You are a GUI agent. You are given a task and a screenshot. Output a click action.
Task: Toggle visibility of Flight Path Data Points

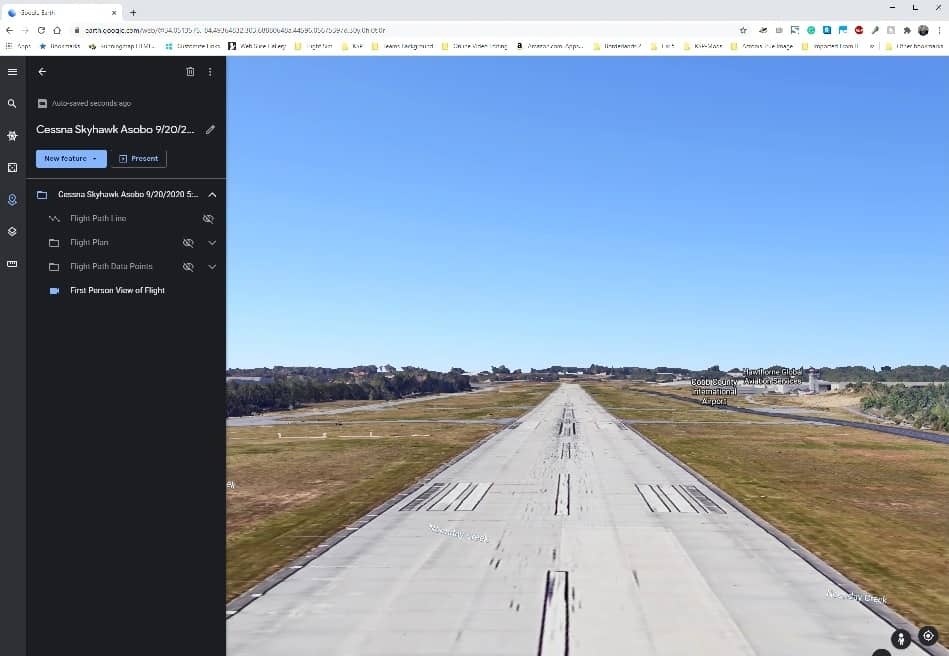[187, 267]
